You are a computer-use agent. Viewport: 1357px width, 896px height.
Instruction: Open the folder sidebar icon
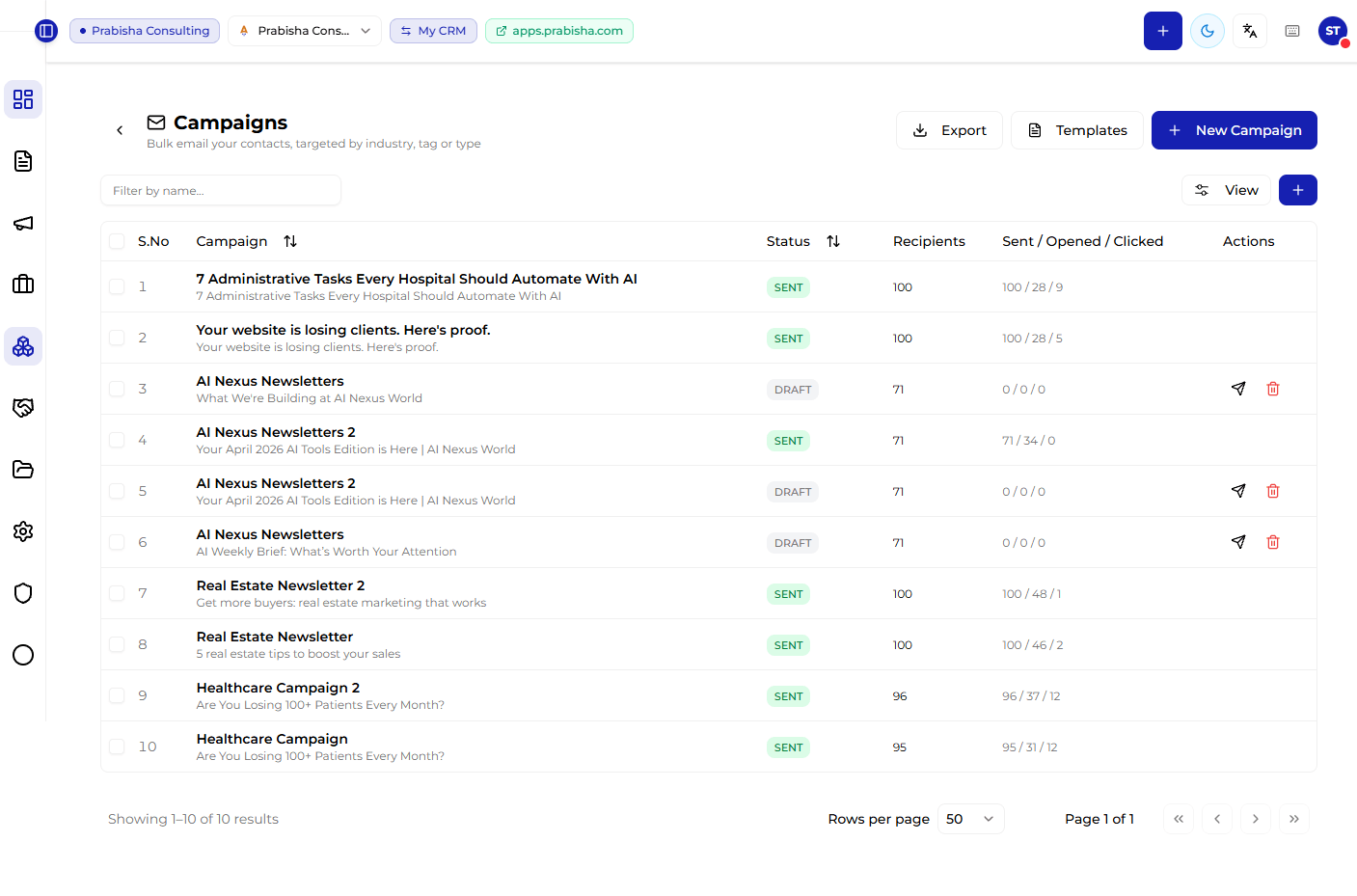[x=23, y=470]
